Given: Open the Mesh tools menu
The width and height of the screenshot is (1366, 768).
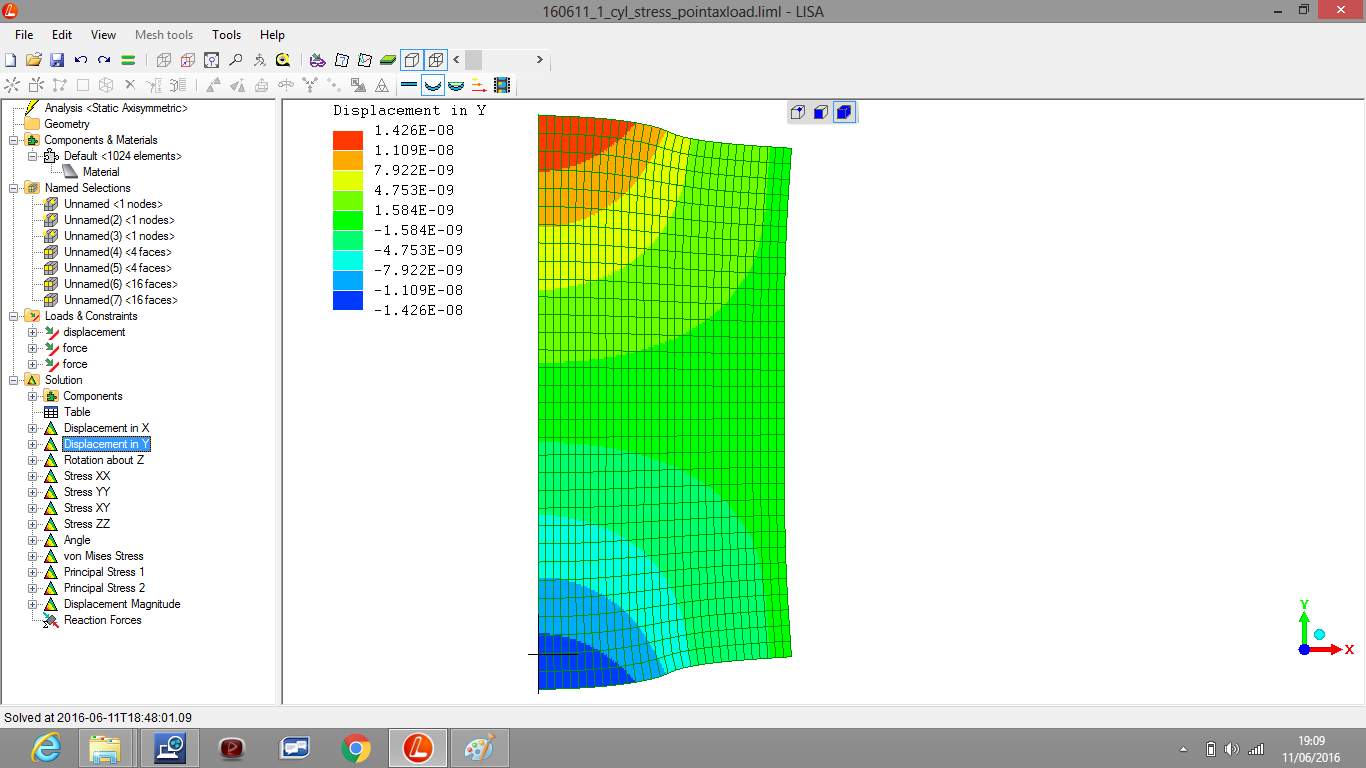Looking at the screenshot, I should click(x=164, y=35).
